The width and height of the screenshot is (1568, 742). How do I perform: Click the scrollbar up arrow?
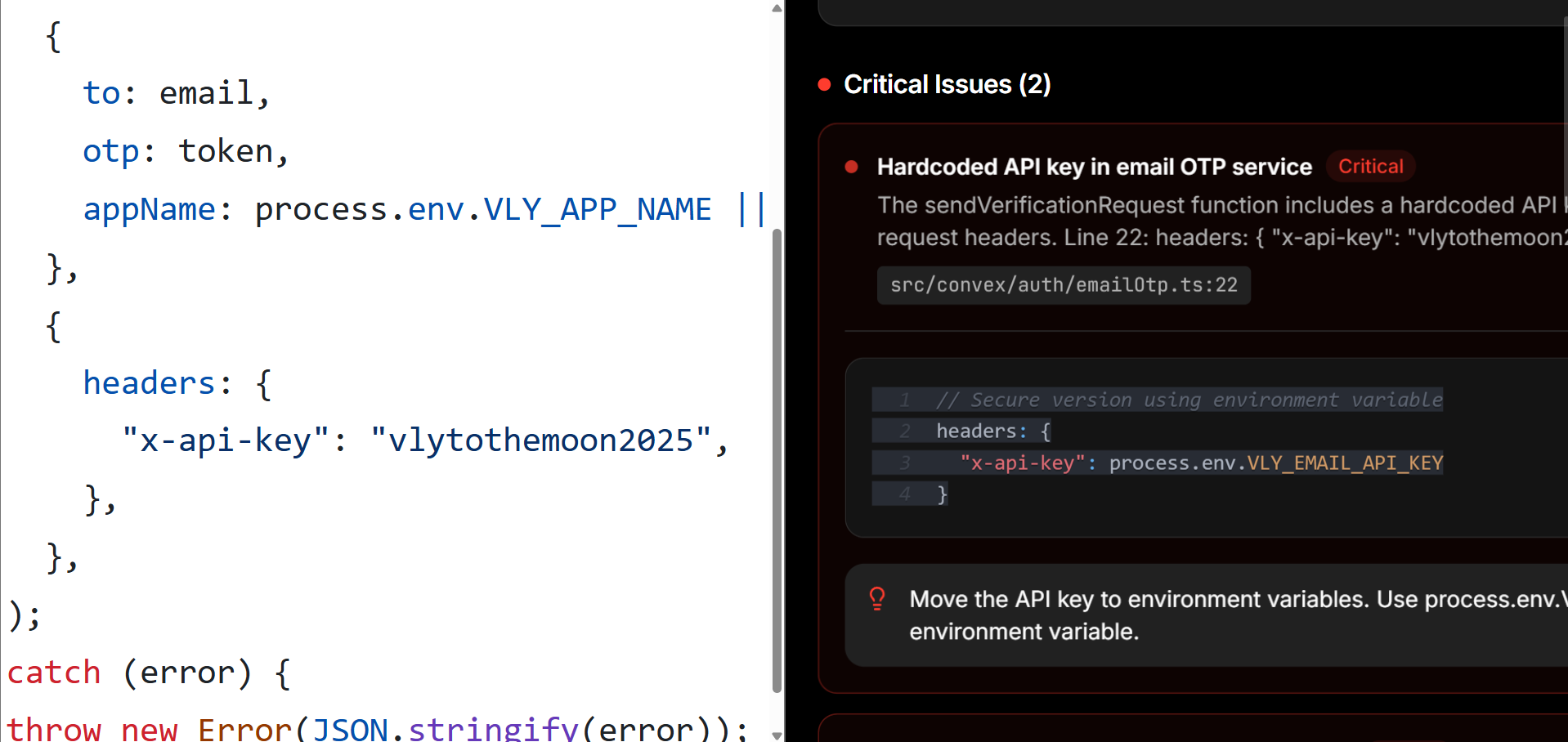coord(775,8)
